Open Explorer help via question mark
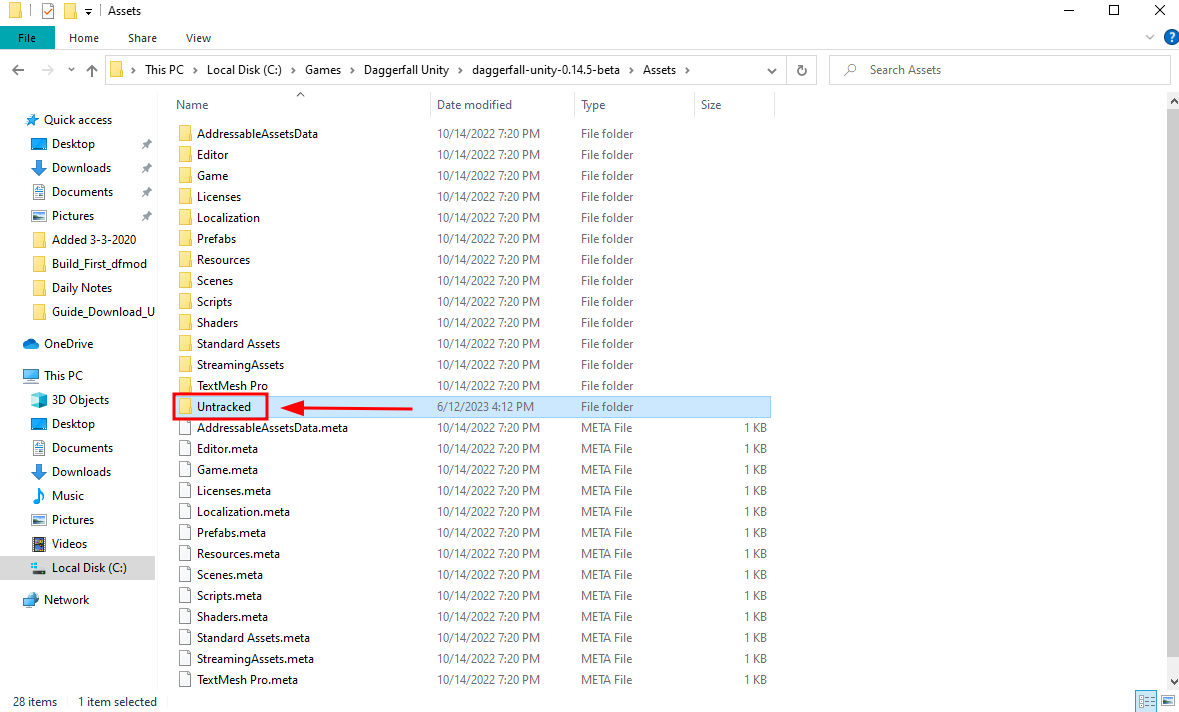 1171,37
